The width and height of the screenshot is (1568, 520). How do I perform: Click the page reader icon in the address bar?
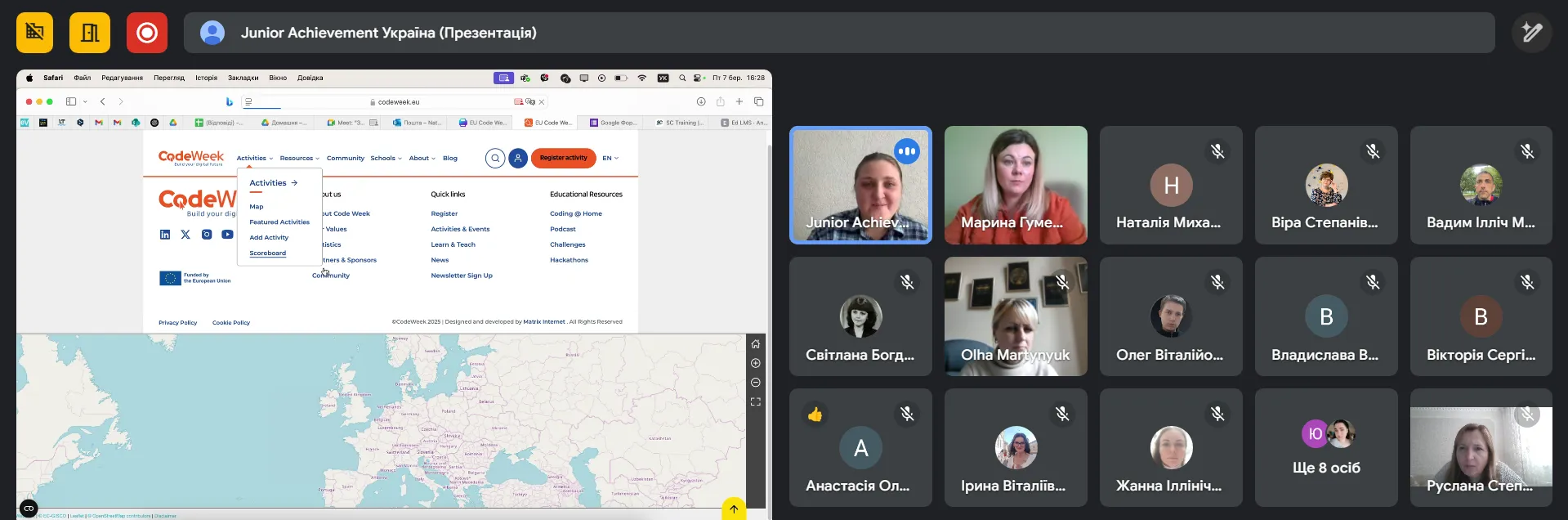coord(248,101)
